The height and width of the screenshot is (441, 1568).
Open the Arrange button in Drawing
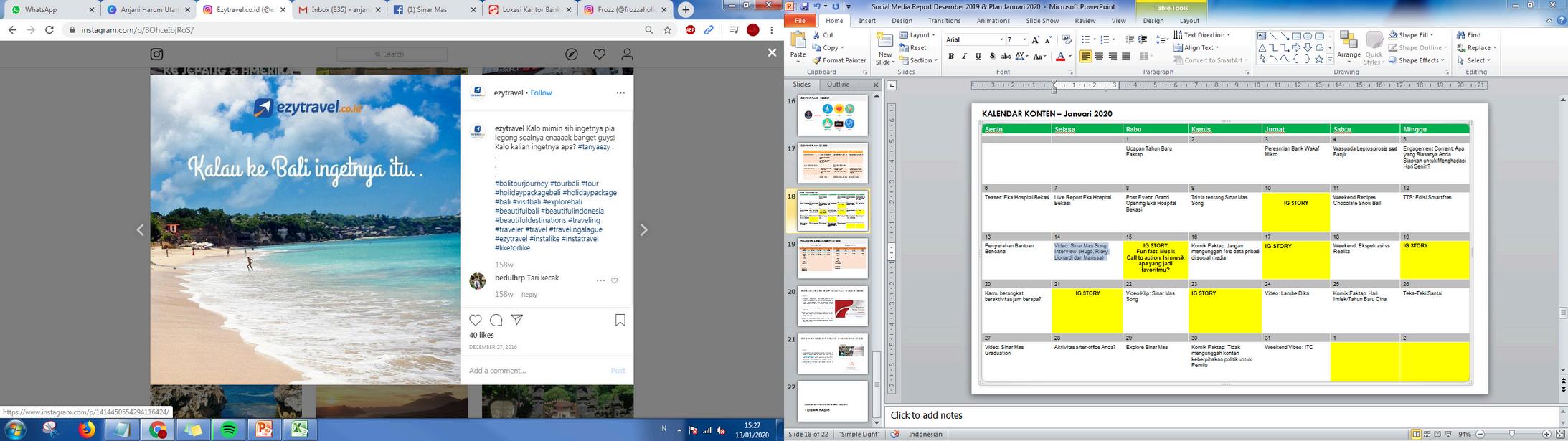pyautogui.click(x=1349, y=48)
